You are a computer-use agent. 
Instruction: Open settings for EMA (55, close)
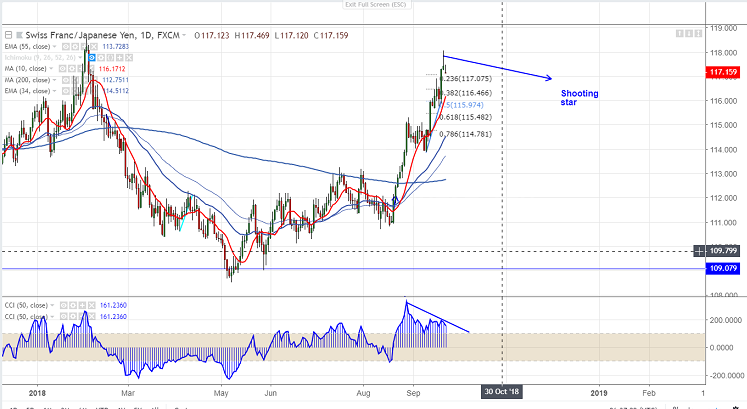pos(75,47)
